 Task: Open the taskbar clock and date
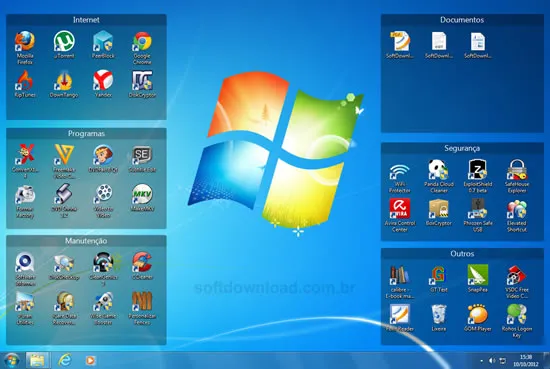(x=525, y=361)
